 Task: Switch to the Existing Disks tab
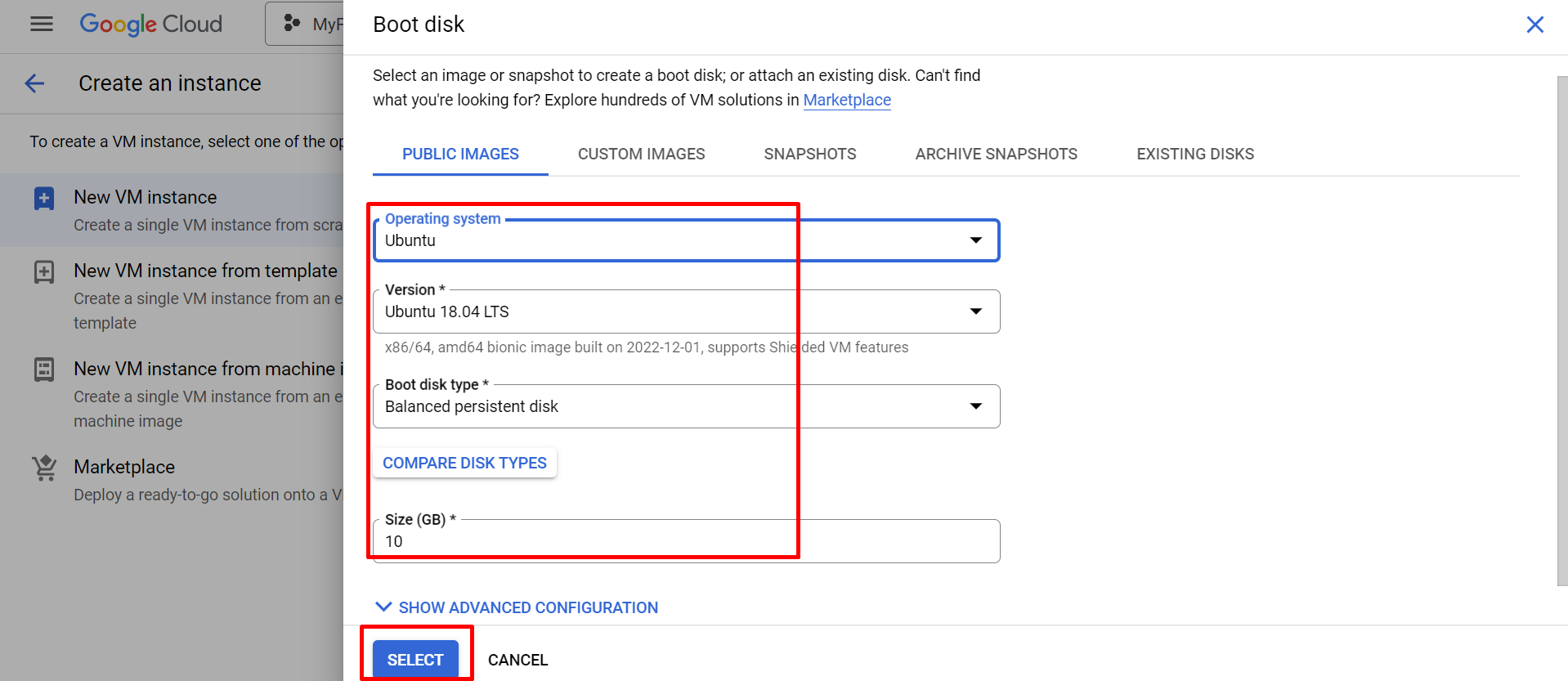(x=1194, y=154)
